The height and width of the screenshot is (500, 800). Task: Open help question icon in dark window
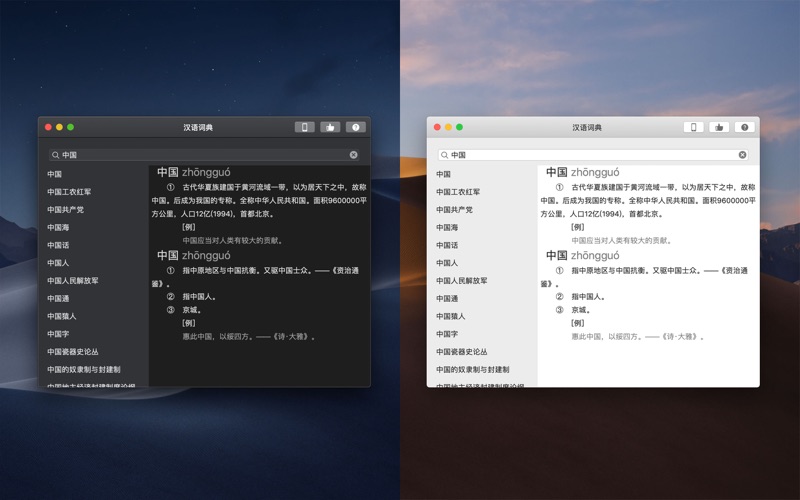356,127
